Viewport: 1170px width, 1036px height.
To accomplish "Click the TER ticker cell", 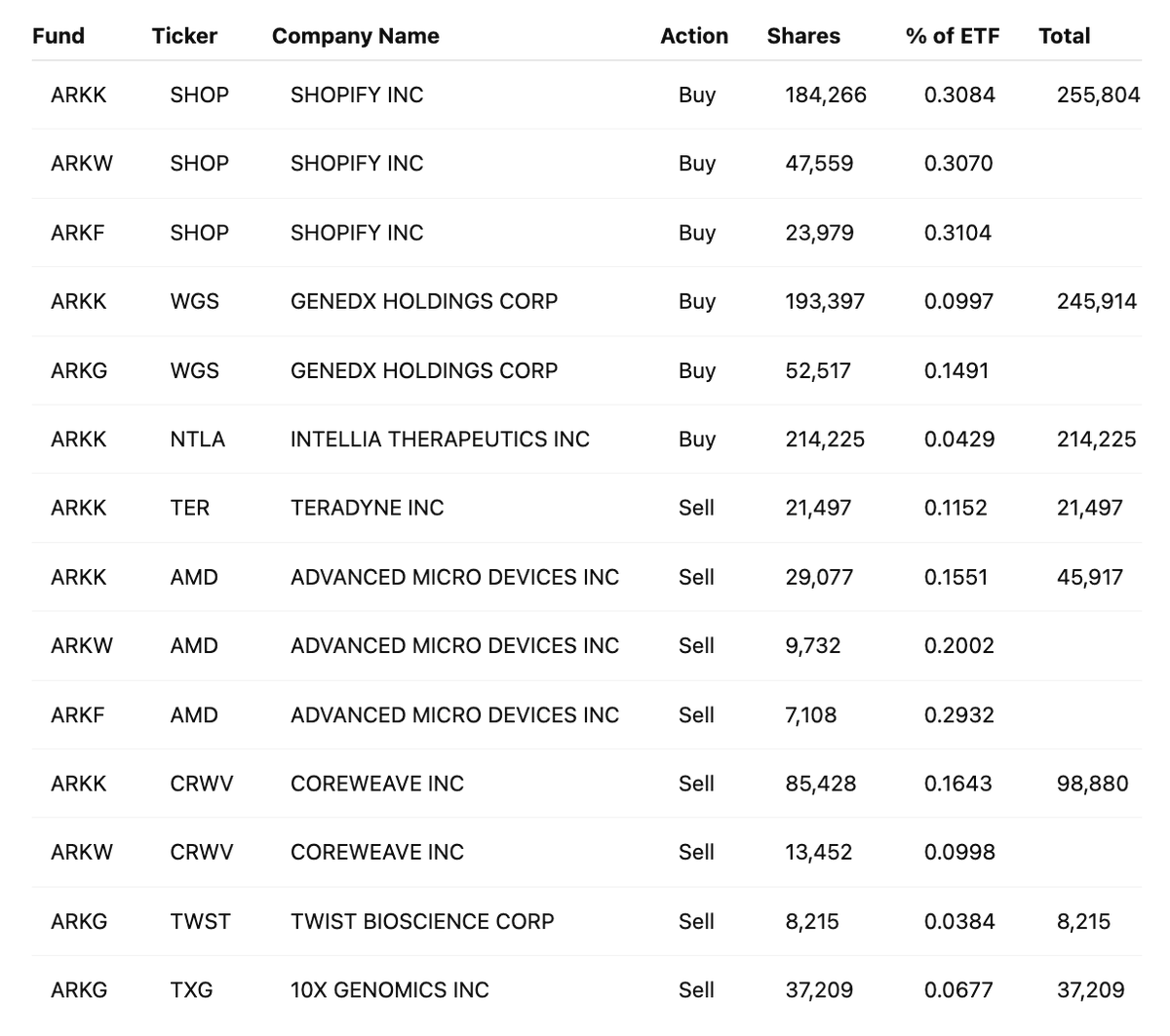I will (189, 508).
